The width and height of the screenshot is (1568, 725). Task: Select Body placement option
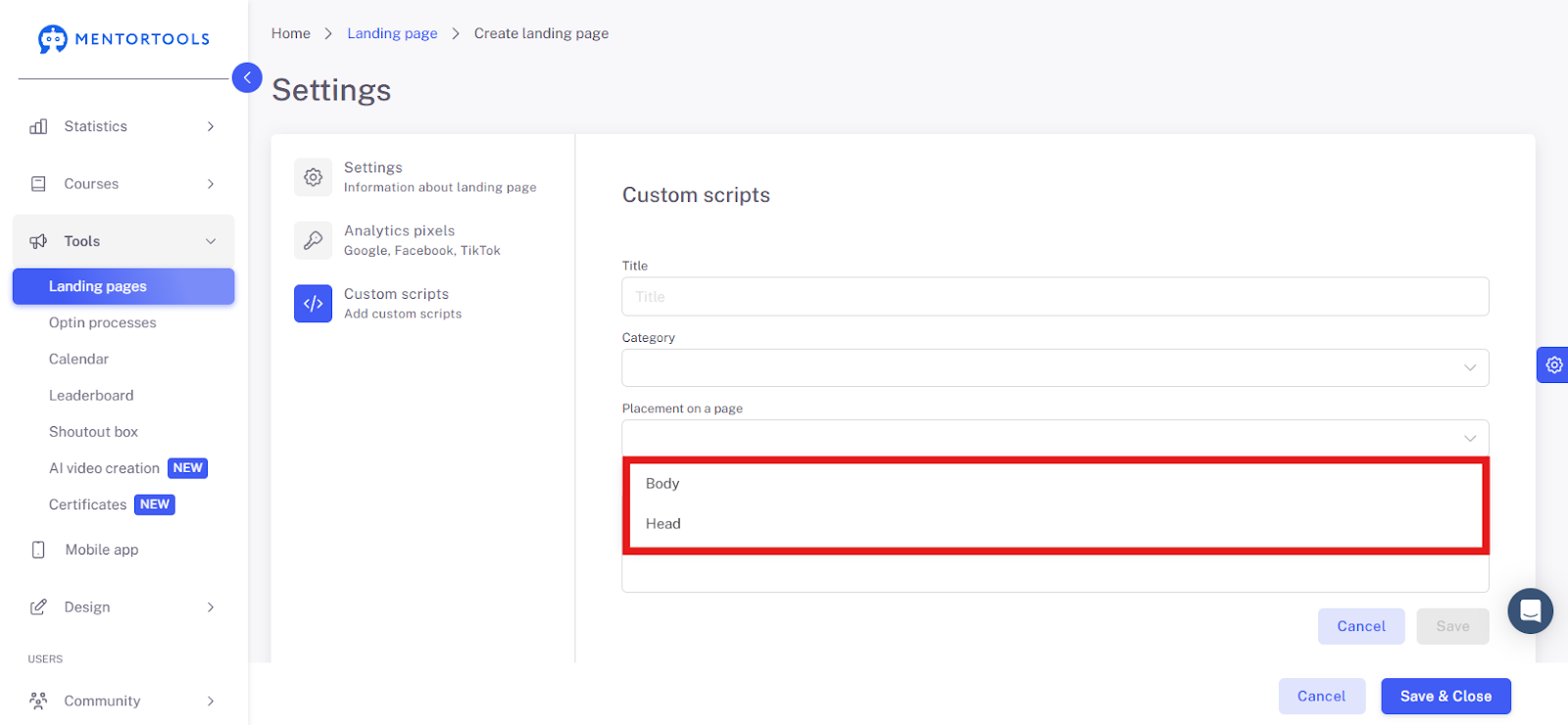click(1055, 483)
